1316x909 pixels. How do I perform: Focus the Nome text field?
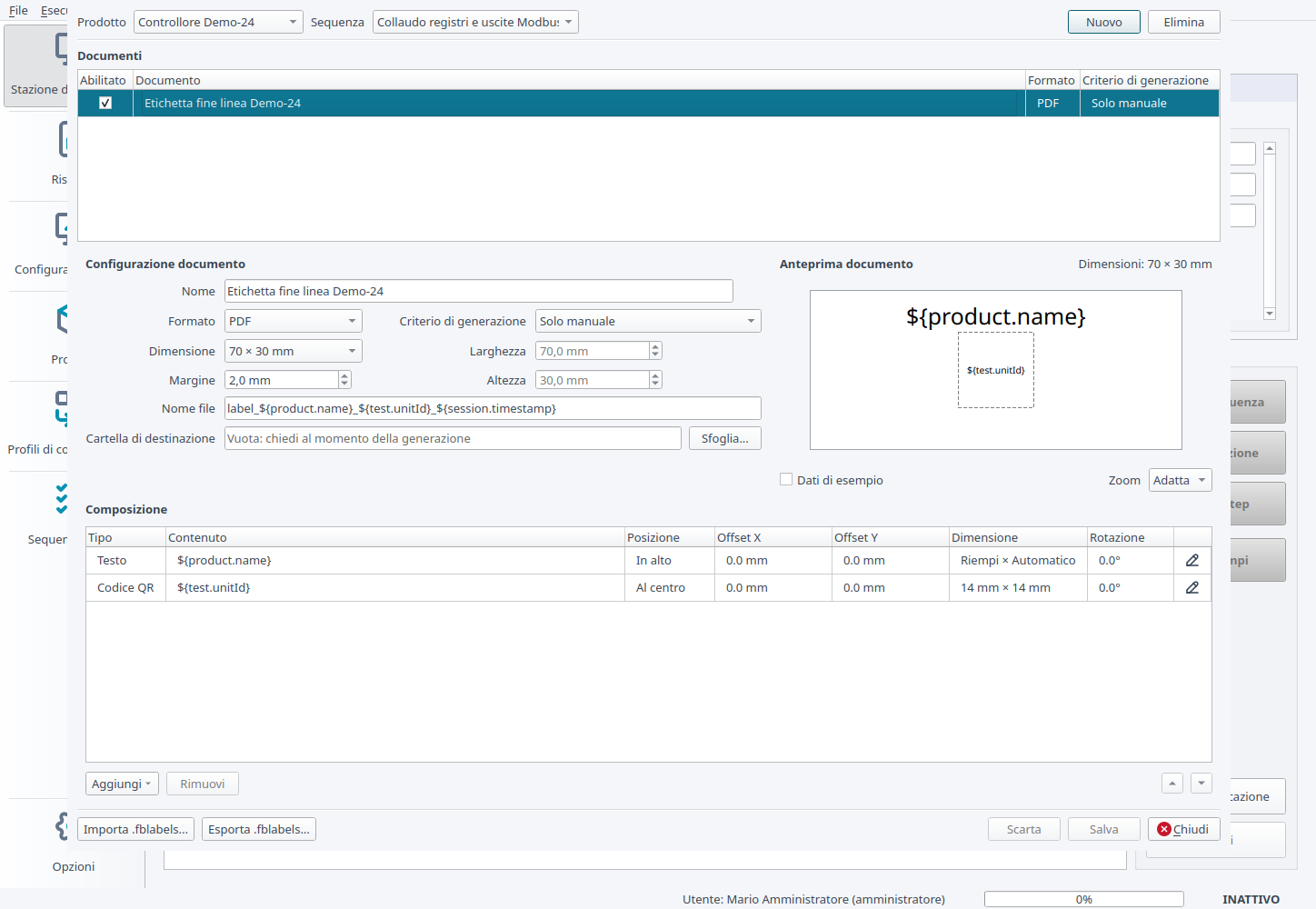tap(478, 291)
